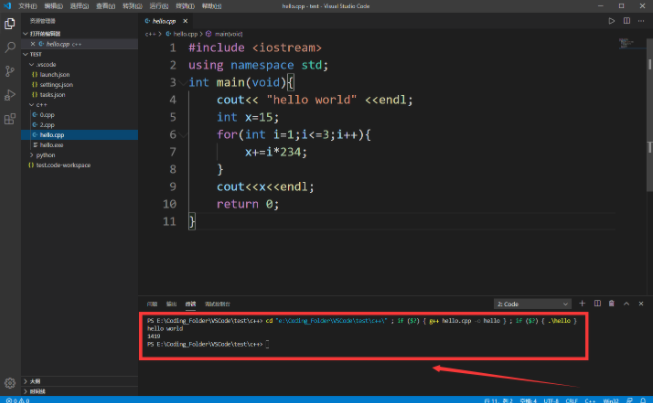Open the Source Control view
Viewport: 653px width, 403px height.
click(x=10, y=71)
